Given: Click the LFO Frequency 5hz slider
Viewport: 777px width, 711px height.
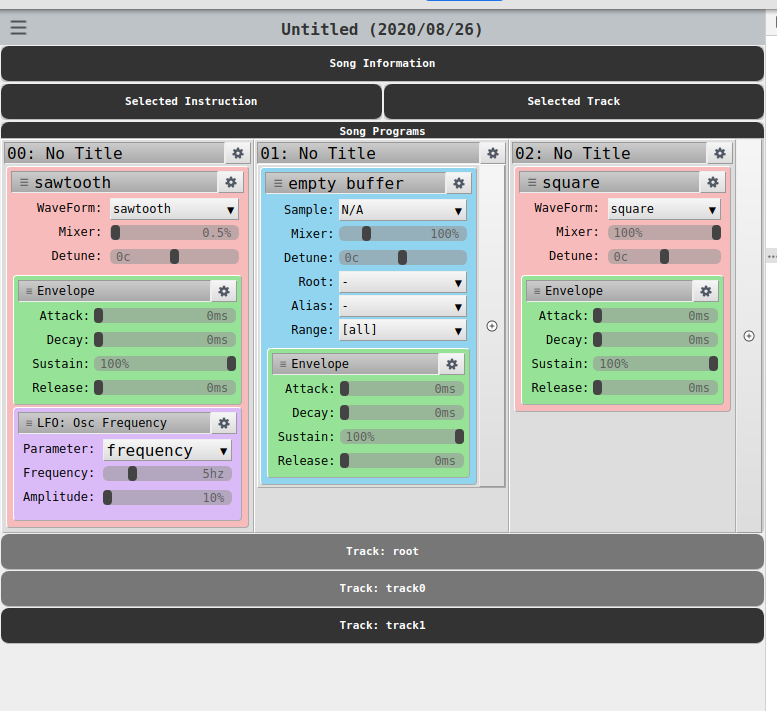Looking at the screenshot, I should pos(167,474).
